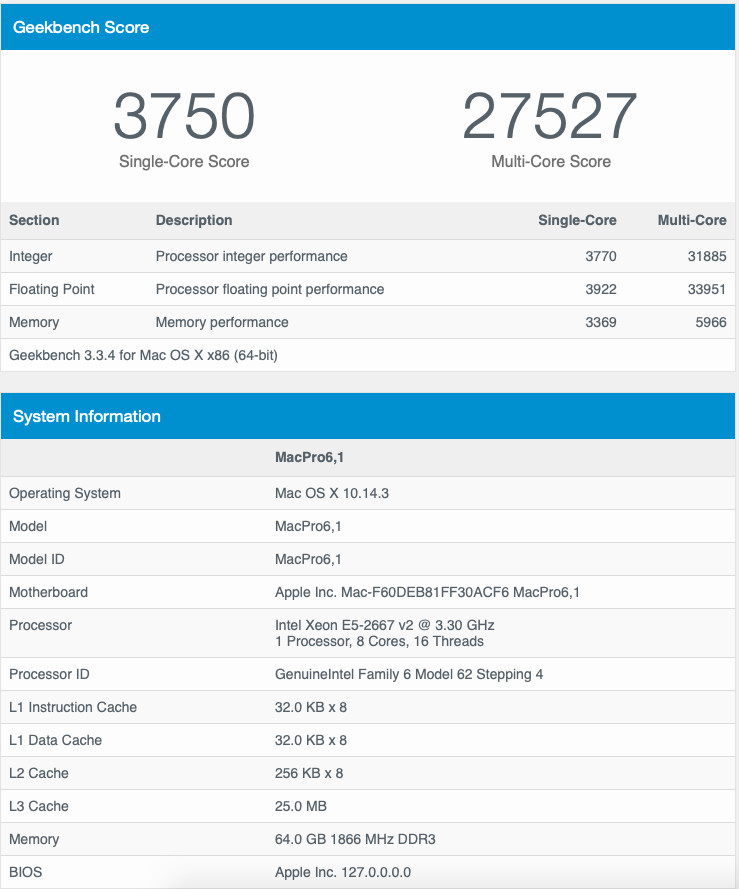Select 'Processor floating point performance' description
This screenshot has height=889, width=739.
coord(270,289)
